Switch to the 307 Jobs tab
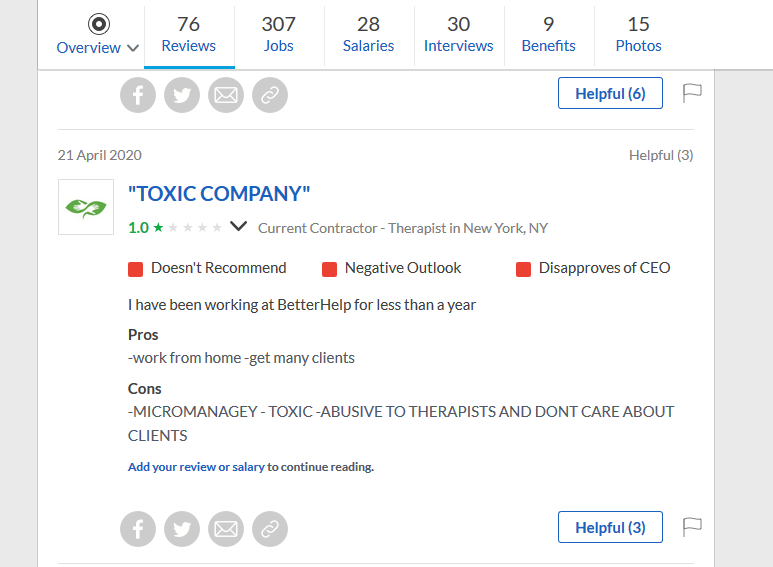Image resolution: width=773 pixels, height=567 pixels. point(279,34)
